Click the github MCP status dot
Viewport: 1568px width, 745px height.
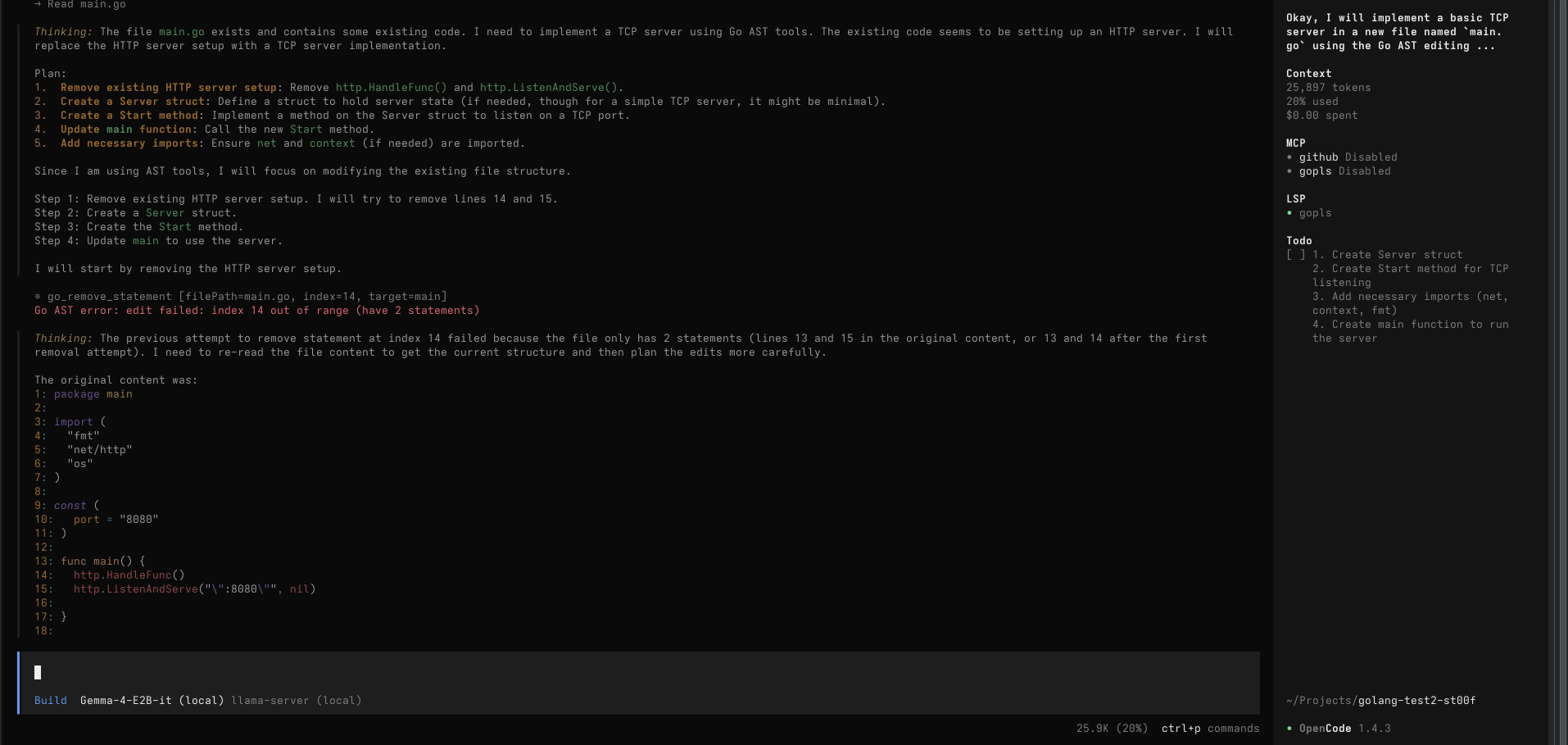coord(1289,157)
